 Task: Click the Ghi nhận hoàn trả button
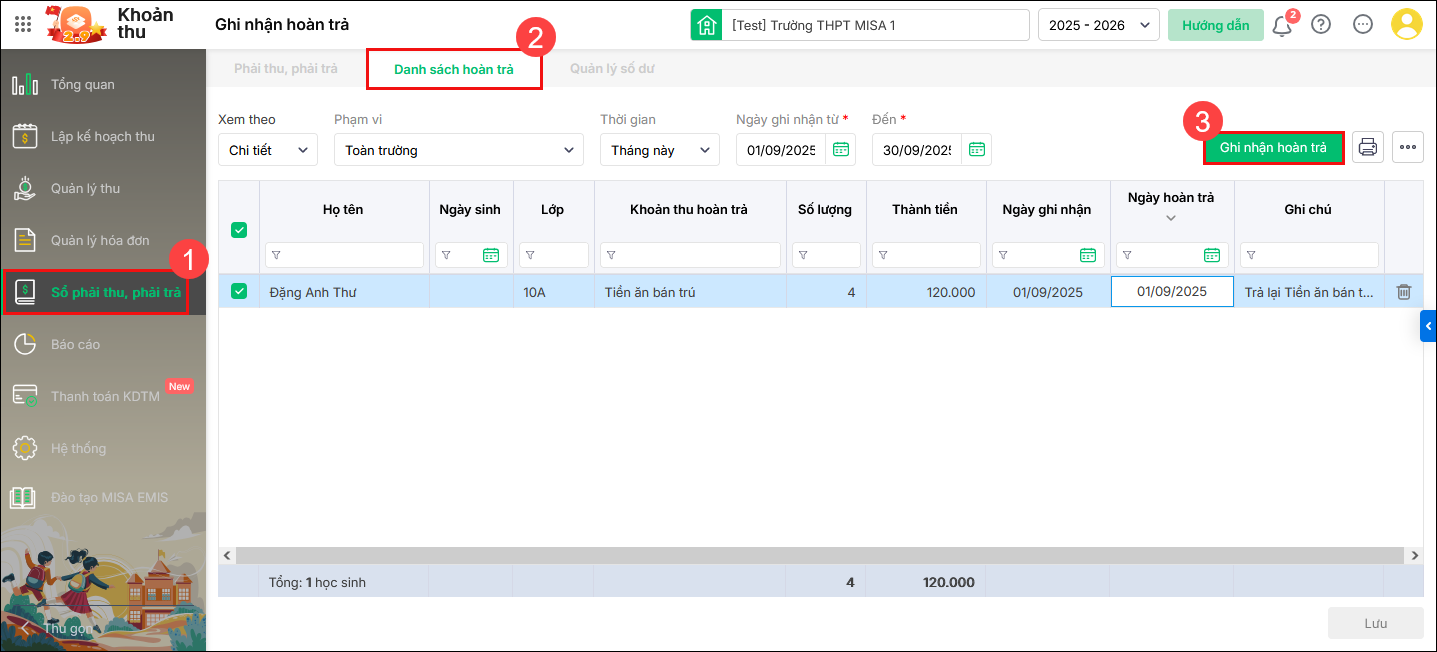point(1273,147)
